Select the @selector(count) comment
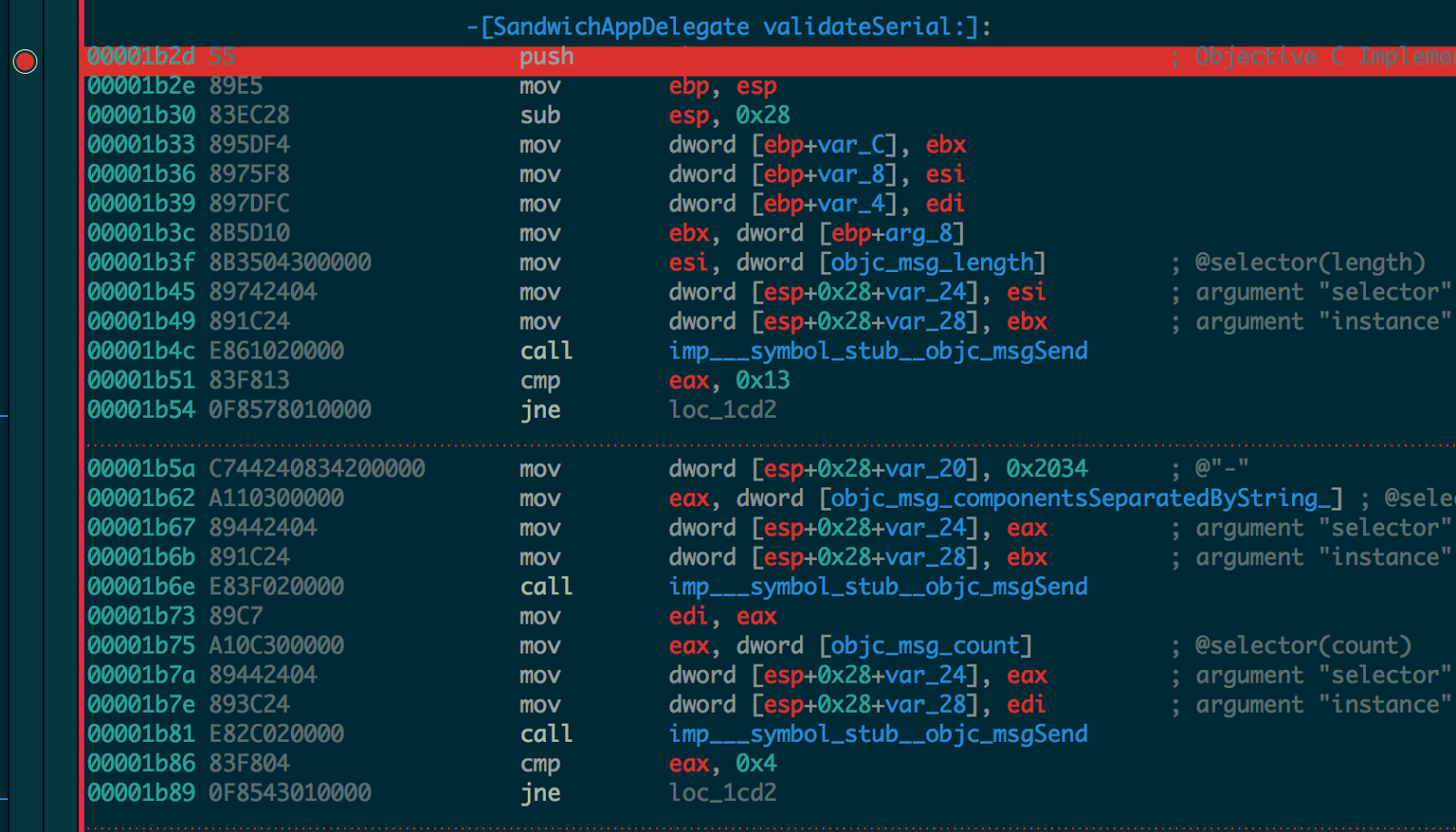 coord(1302,646)
